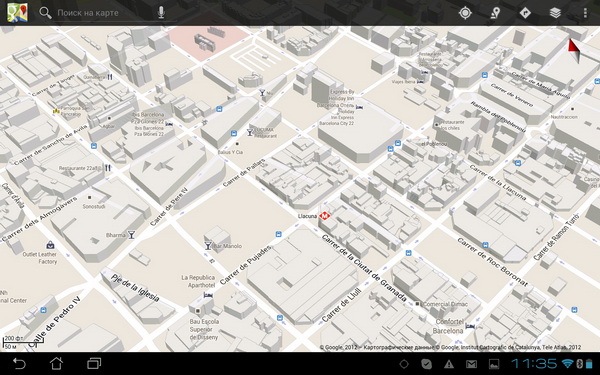Open the mail notification icon
Viewport: 600px width, 375px height.
471,364
